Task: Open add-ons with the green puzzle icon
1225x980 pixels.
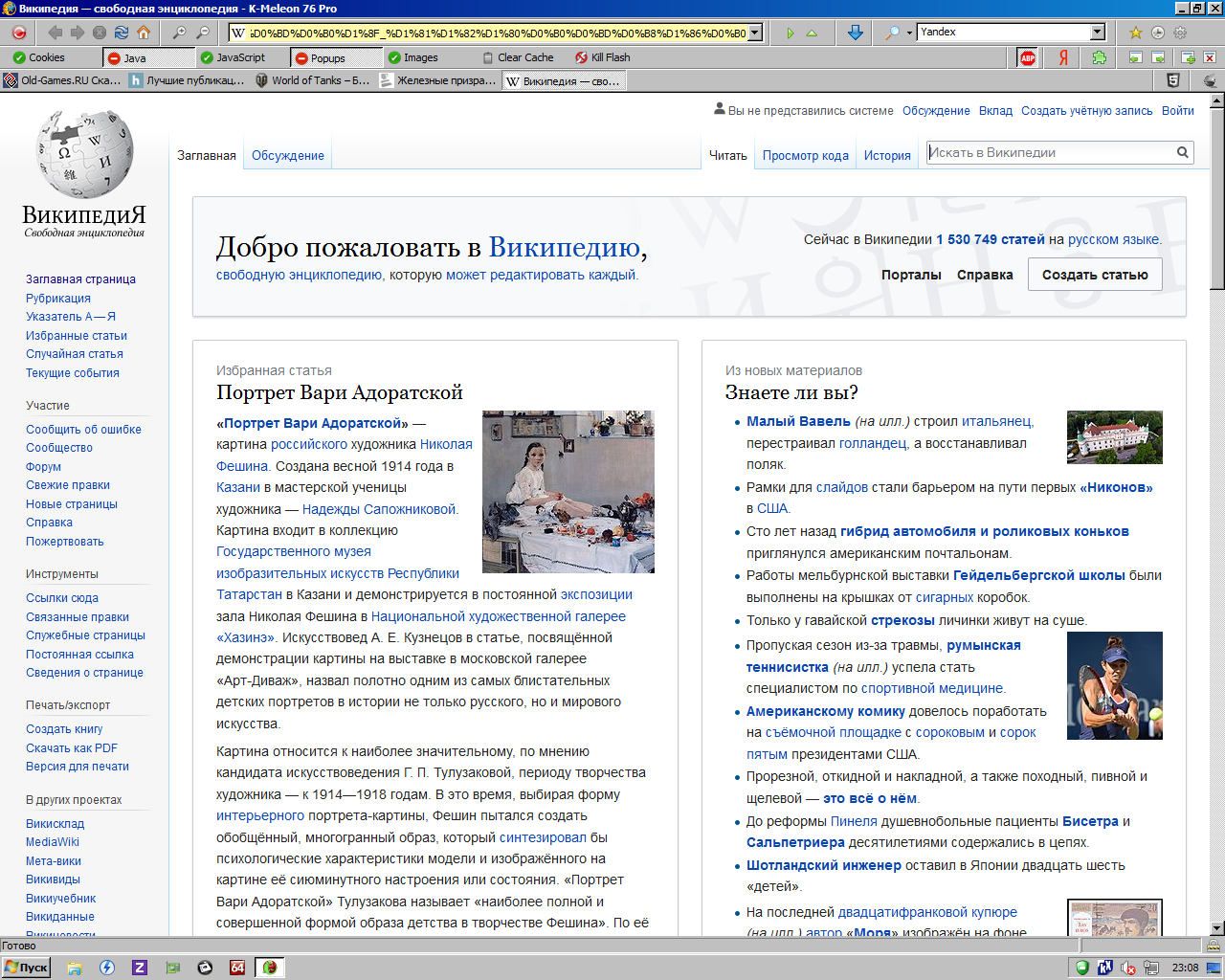Action: (1099, 57)
